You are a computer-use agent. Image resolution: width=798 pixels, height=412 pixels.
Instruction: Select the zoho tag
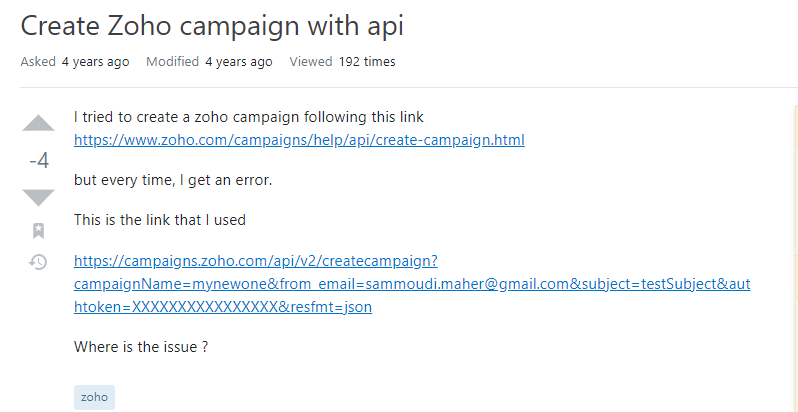click(94, 397)
